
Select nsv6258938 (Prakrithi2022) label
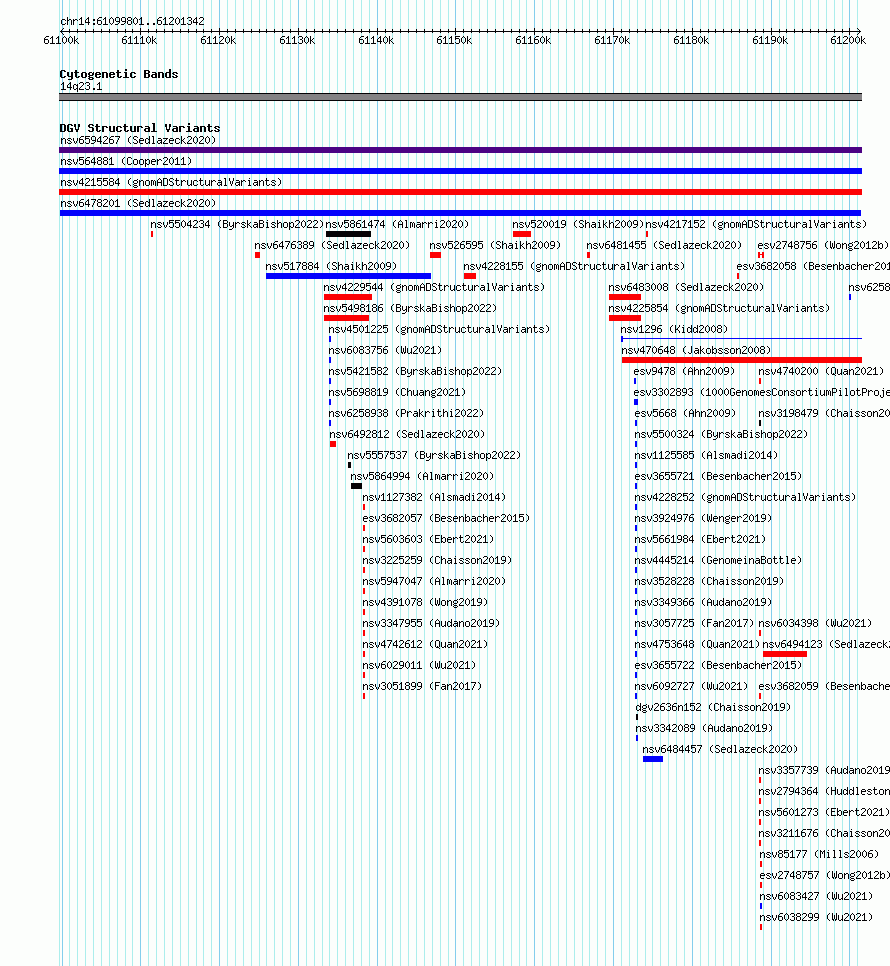point(407,413)
